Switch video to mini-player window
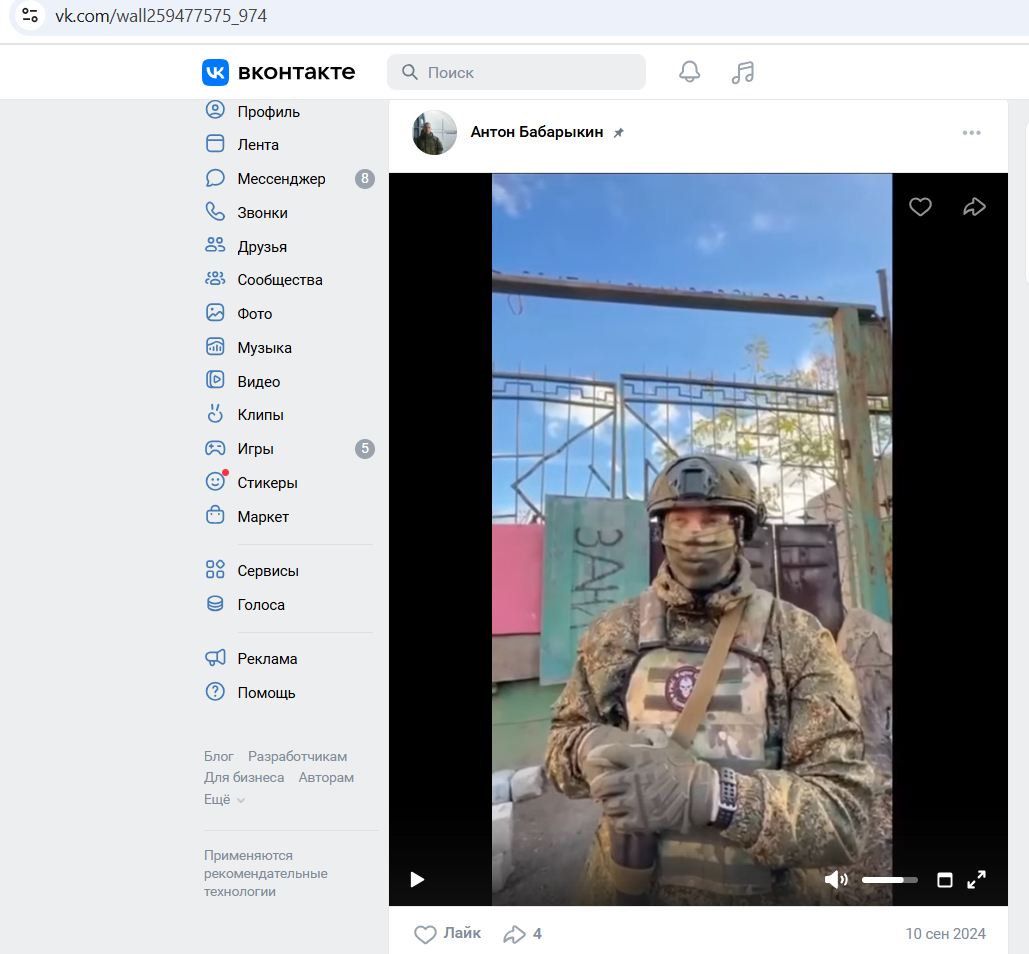This screenshot has width=1029, height=954. tap(944, 880)
